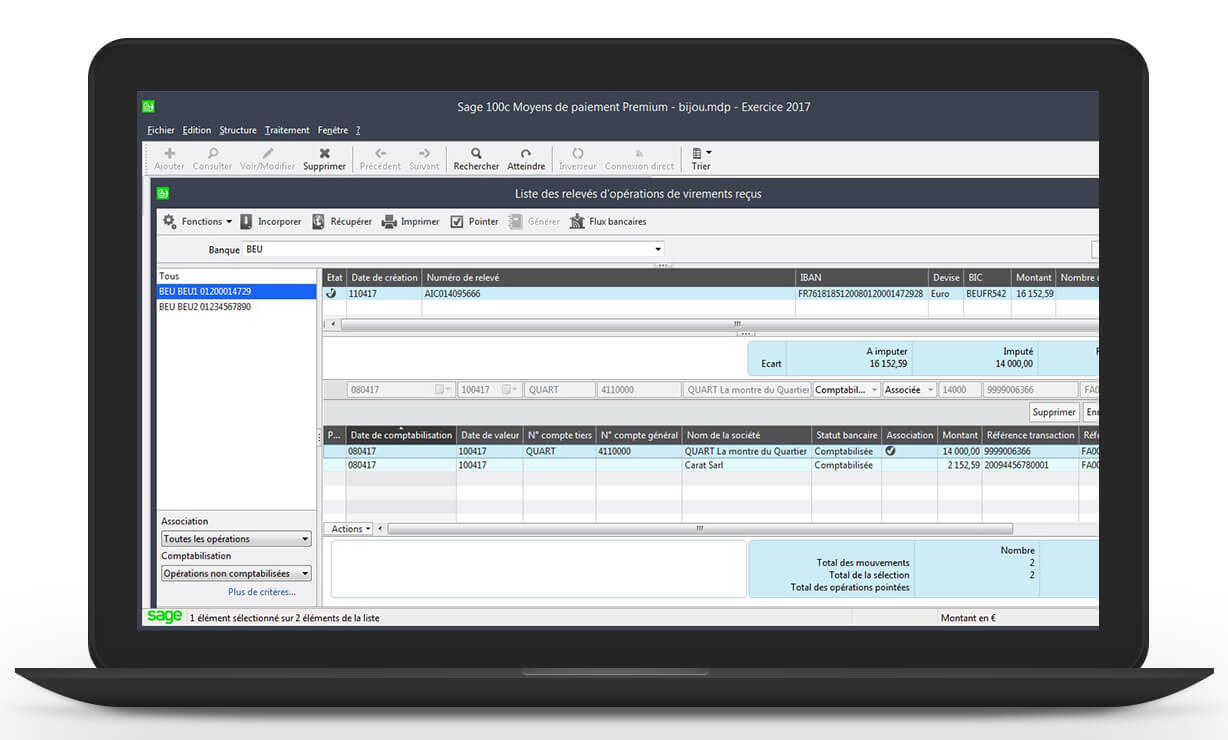1228x740 pixels.
Task: Open the Associée dropdown in edit row
Action: [909, 390]
